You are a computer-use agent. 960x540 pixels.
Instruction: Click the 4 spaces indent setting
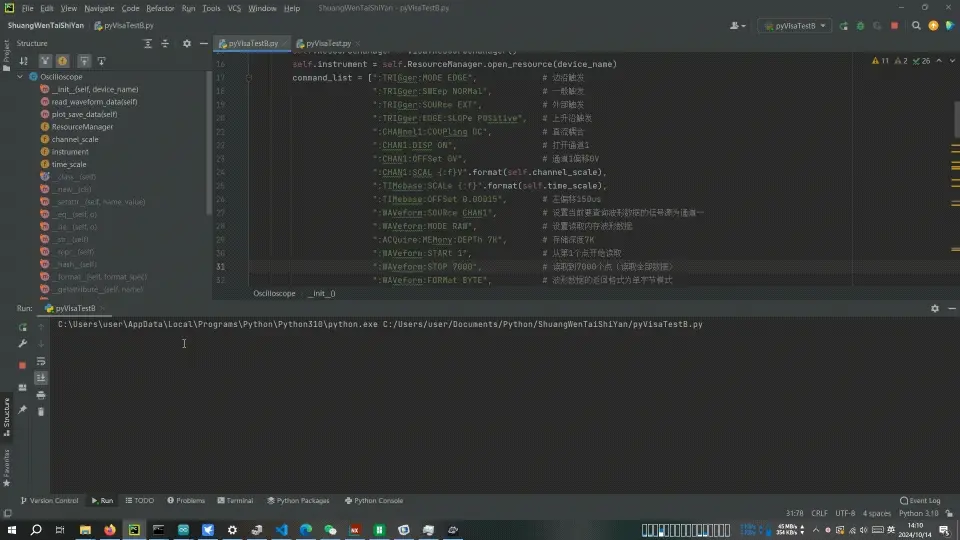(x=877, y=514)
